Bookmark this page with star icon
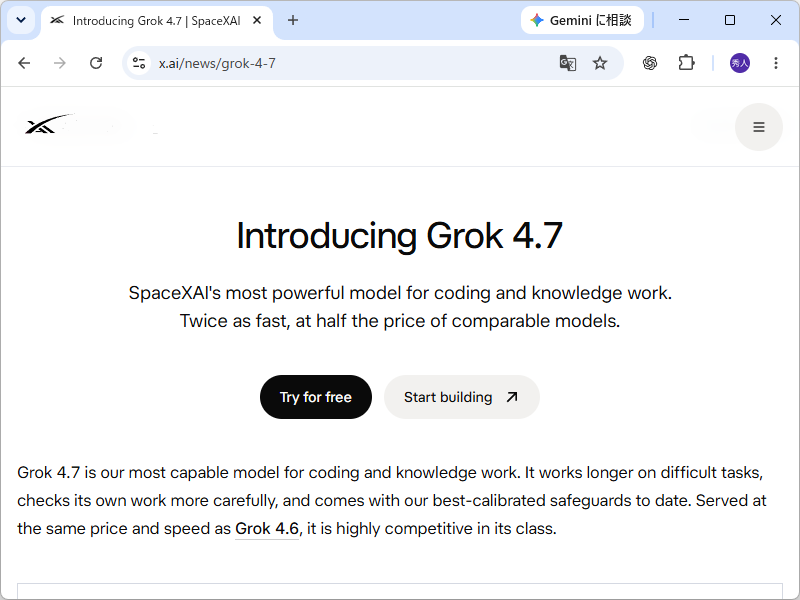The image size is (800, 600). 600,63
